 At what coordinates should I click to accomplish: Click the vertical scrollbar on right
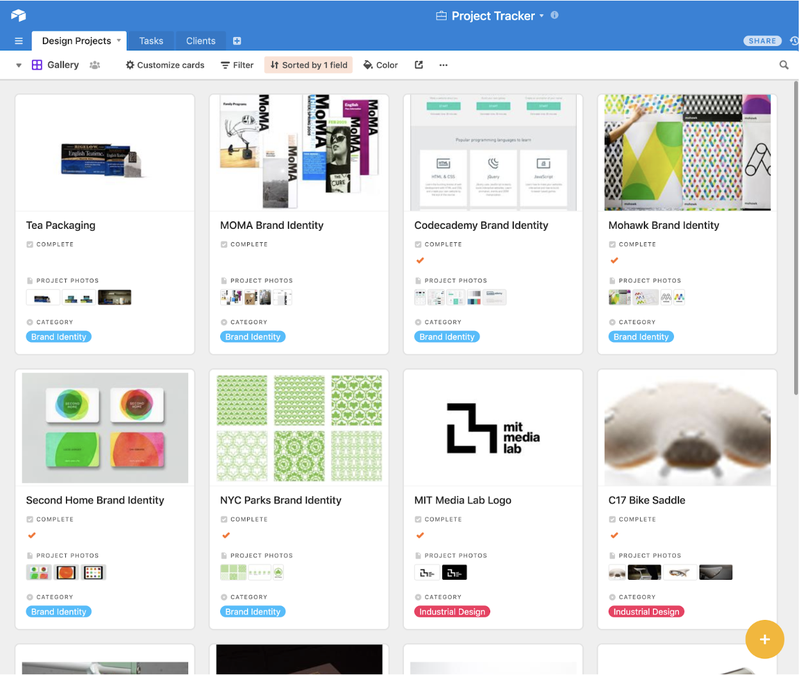pos(796,237)
